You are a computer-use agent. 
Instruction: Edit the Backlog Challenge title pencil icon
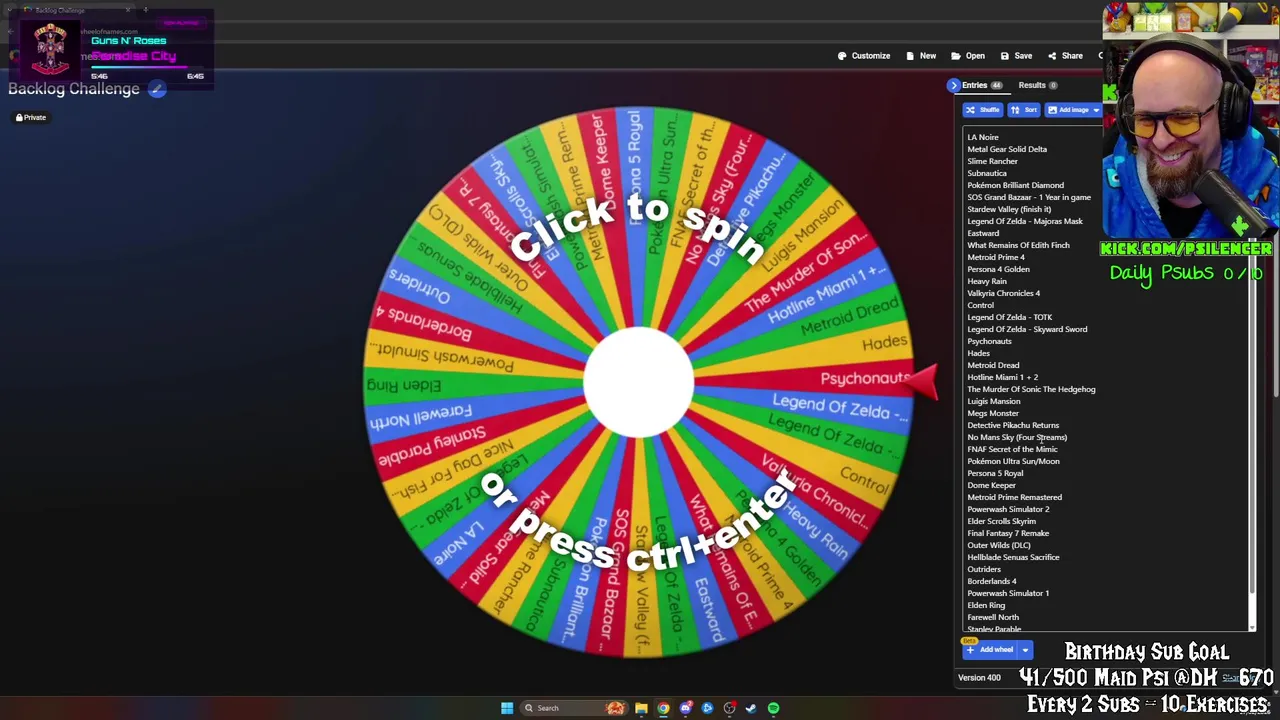pos(156,89)
